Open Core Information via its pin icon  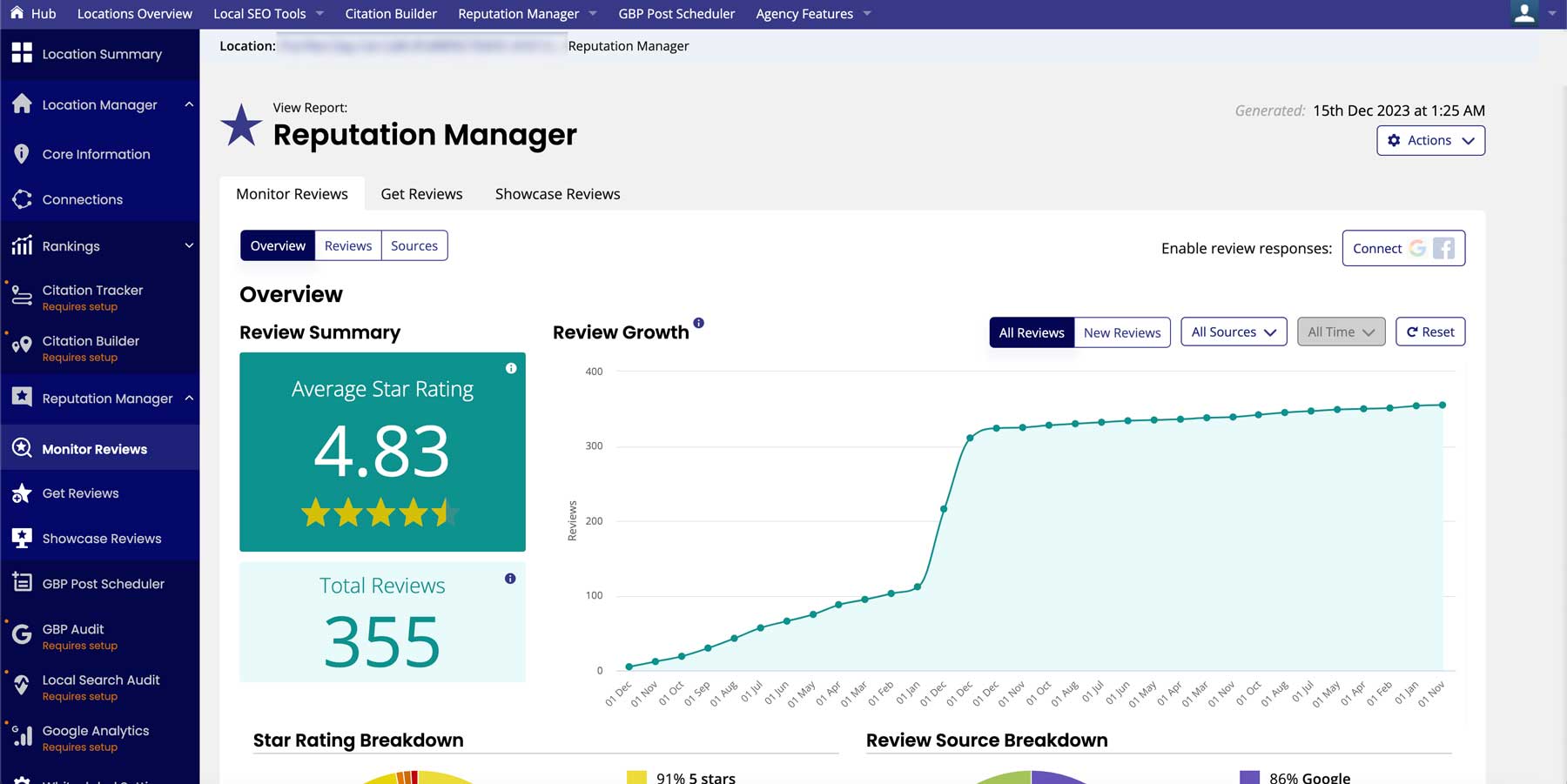pos(21,153)
